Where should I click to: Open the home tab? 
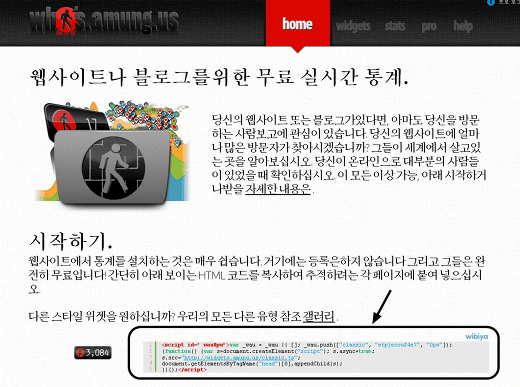pos(298,24)
